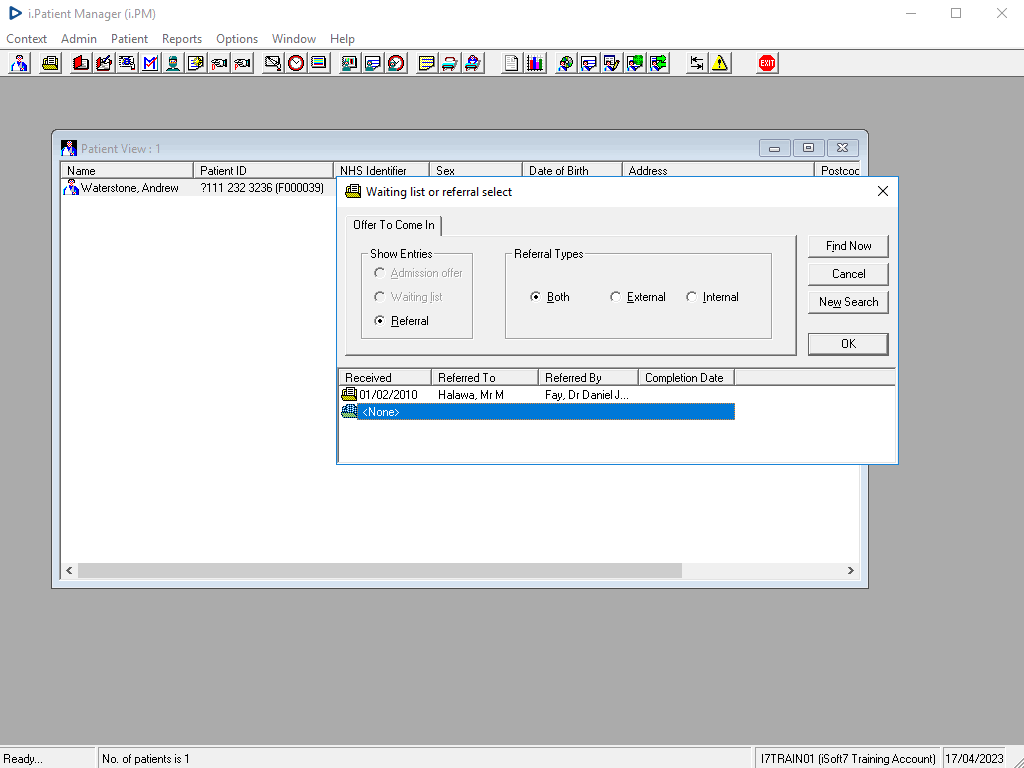Click status bar text No. of patients is 1
The image size is (1024, 768).
pos(146,759)
